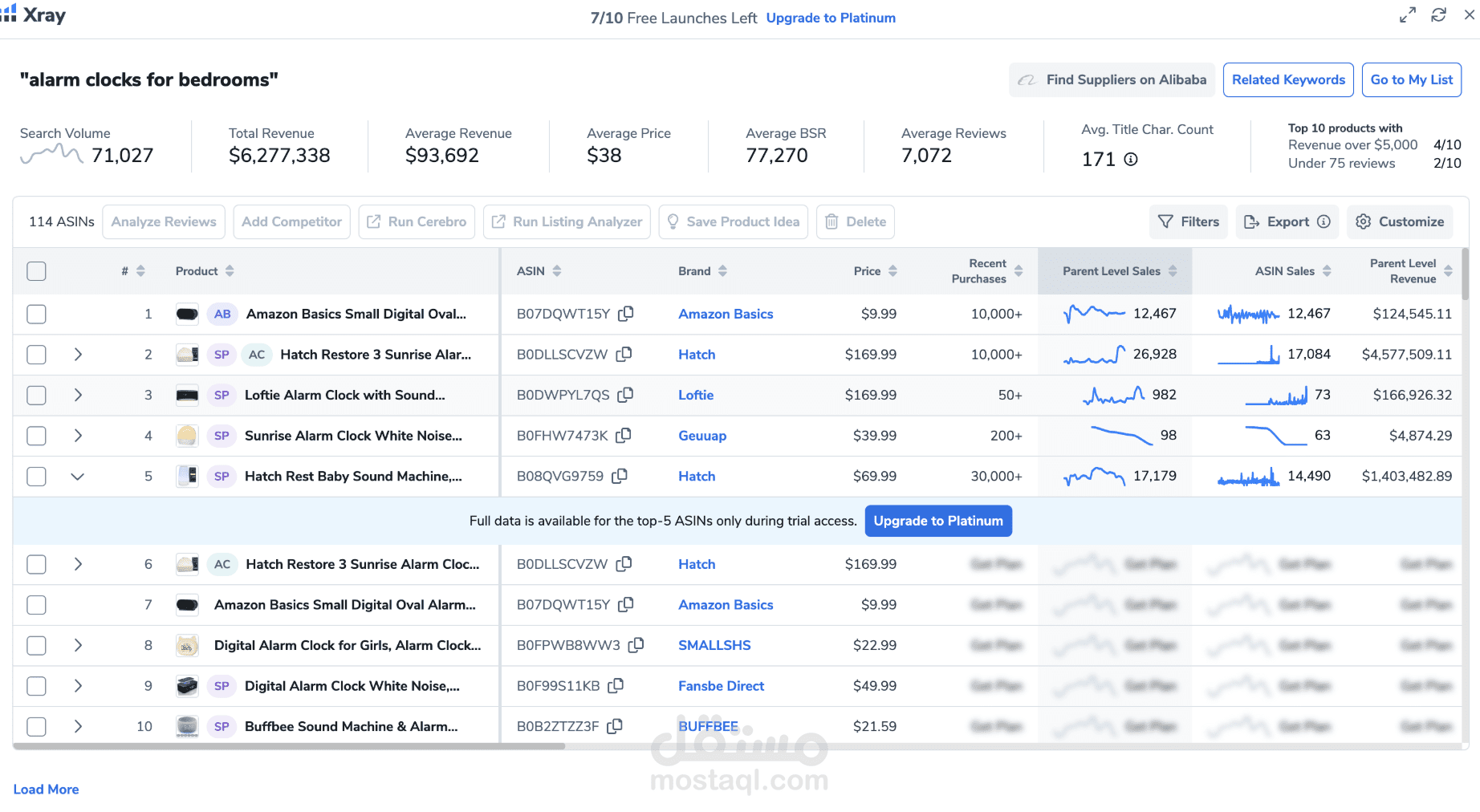
Task: Sort table by Price column arrows
Action: click(x=892, y=271)
